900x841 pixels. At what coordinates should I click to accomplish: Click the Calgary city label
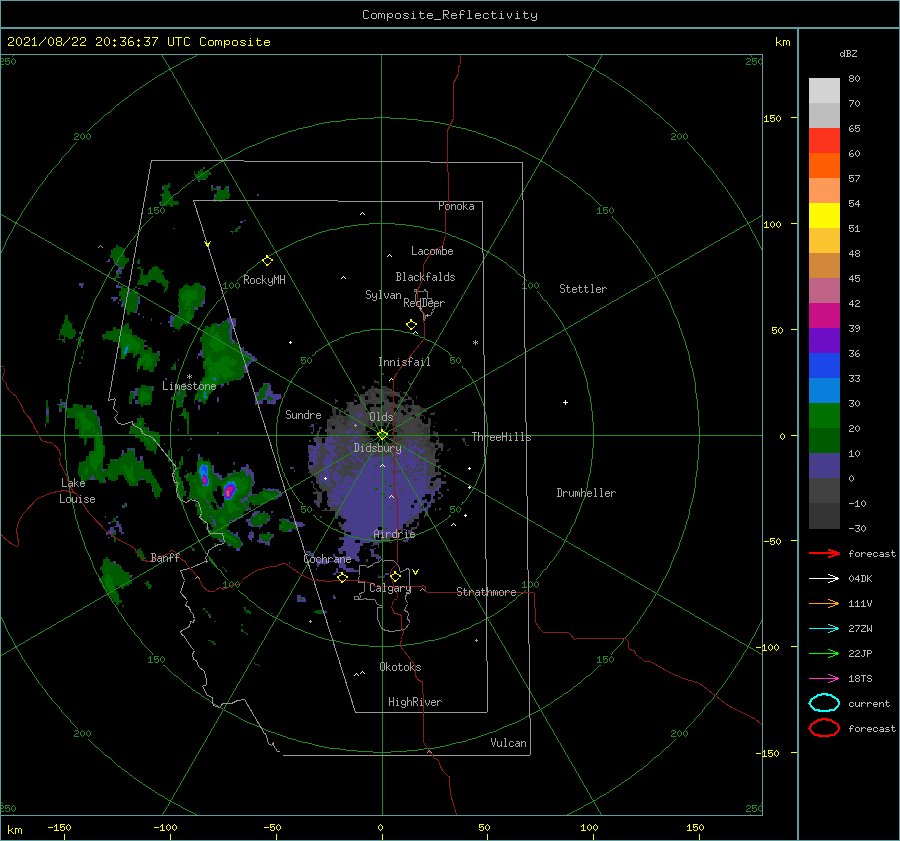(x=390, y=588)
